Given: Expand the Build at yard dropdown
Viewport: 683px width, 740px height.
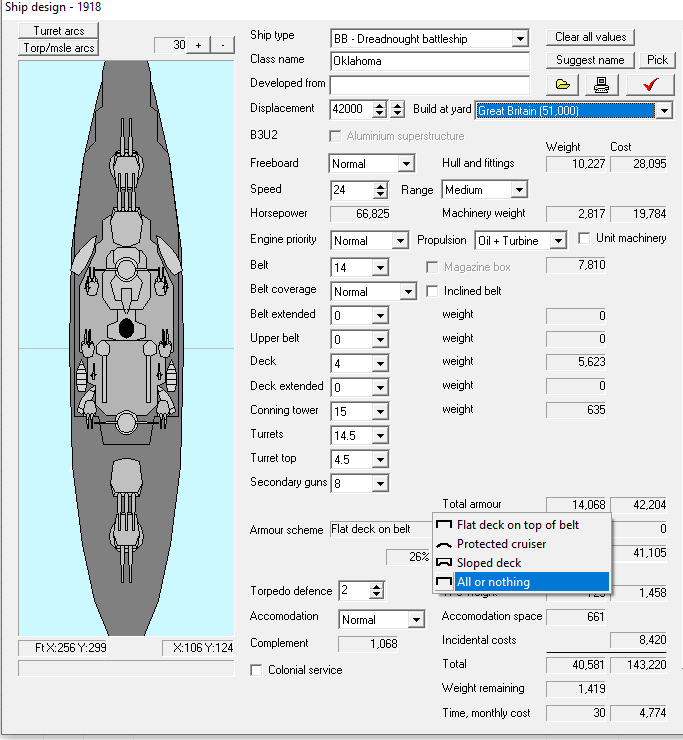Looking at the screenshot, I should point(664,111).
